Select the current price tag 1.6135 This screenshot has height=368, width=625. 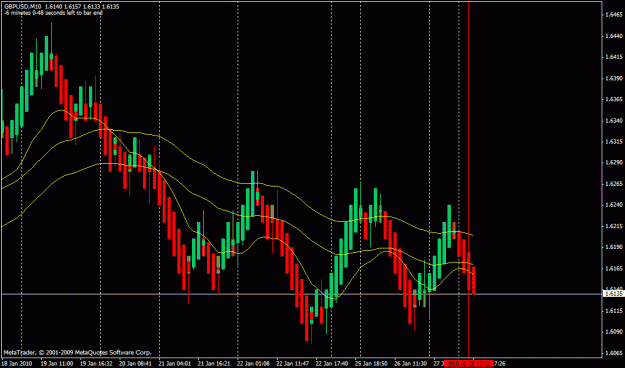614,294
